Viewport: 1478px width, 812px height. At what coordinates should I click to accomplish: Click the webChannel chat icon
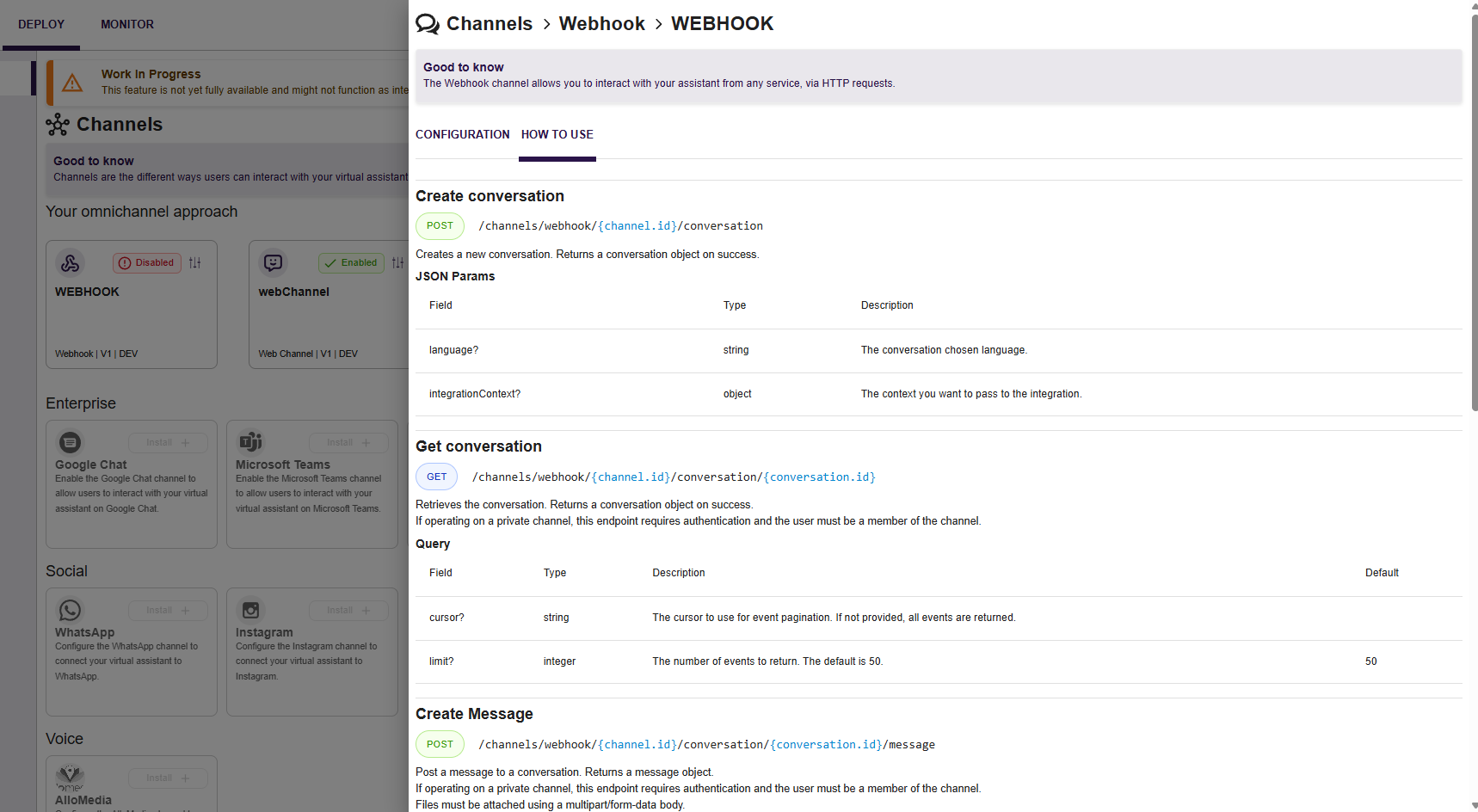click(x=273, y=262)
